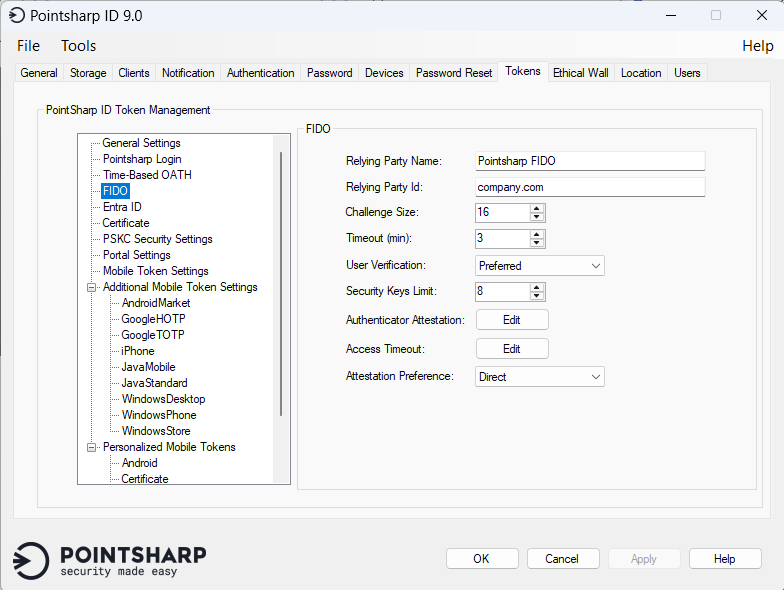The width and height of the screenshot is (784, 590).
Task: Select Personalized Mobile Tokens node
Action: point(169,447)
